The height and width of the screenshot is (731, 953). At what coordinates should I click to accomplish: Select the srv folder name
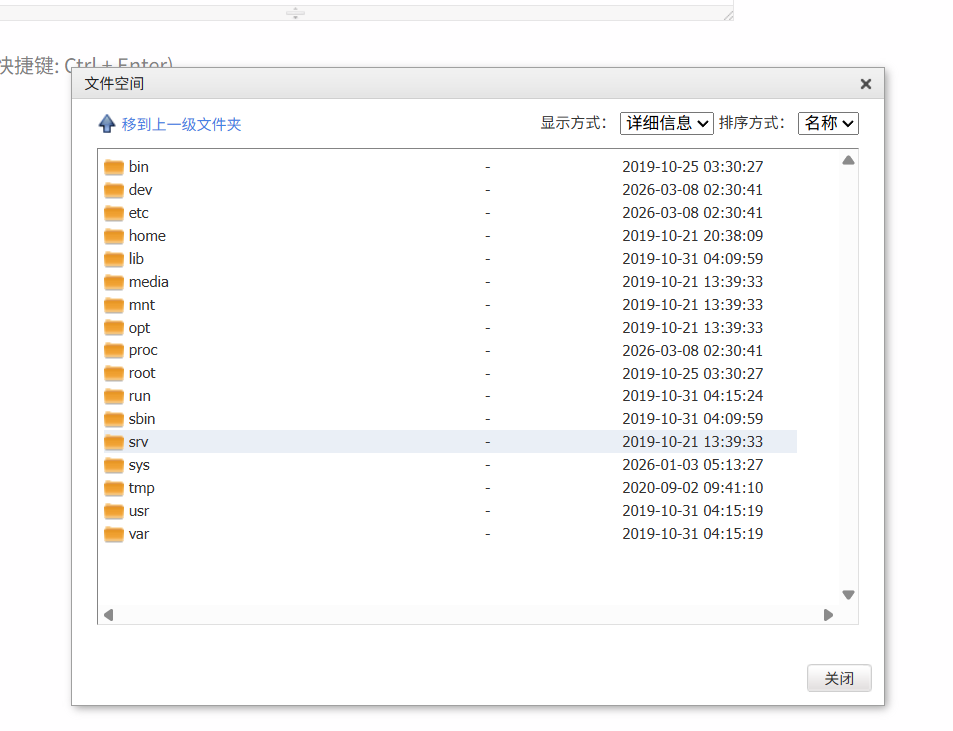(x=139, y=442)
